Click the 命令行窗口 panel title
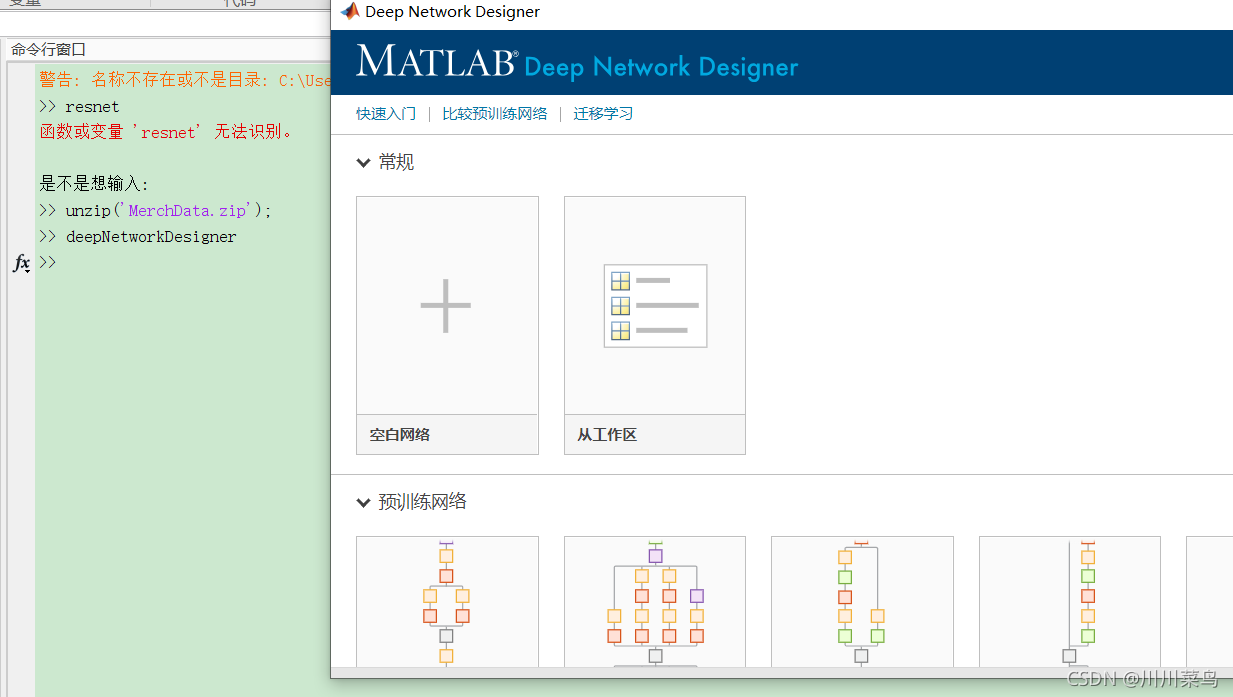The image size is (1233, 697). (x=49, y=49)
